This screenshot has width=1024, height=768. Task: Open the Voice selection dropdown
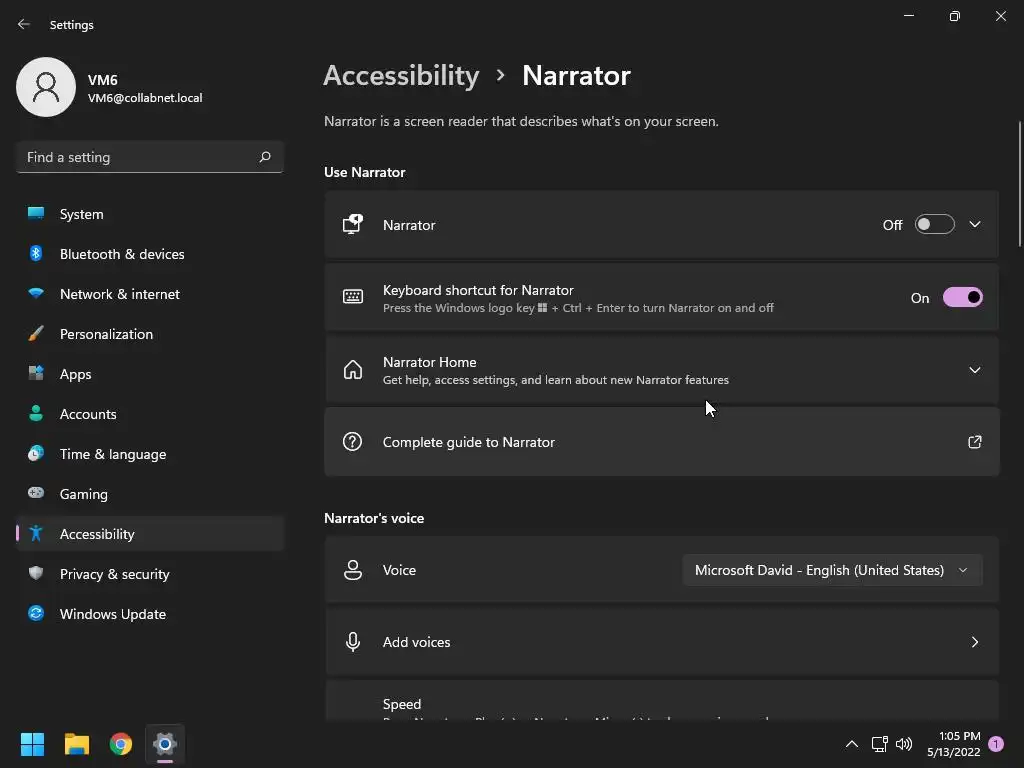click(832, 570)
